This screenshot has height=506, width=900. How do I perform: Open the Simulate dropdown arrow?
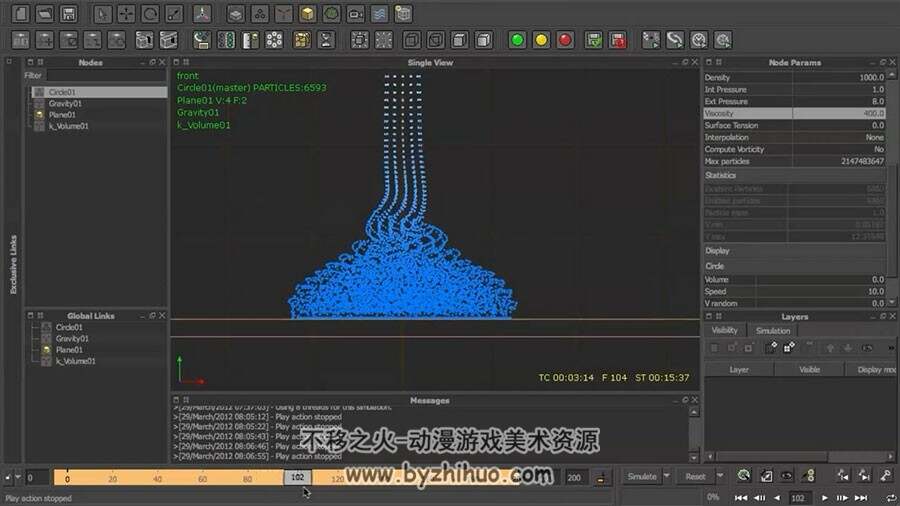(667, 477)
